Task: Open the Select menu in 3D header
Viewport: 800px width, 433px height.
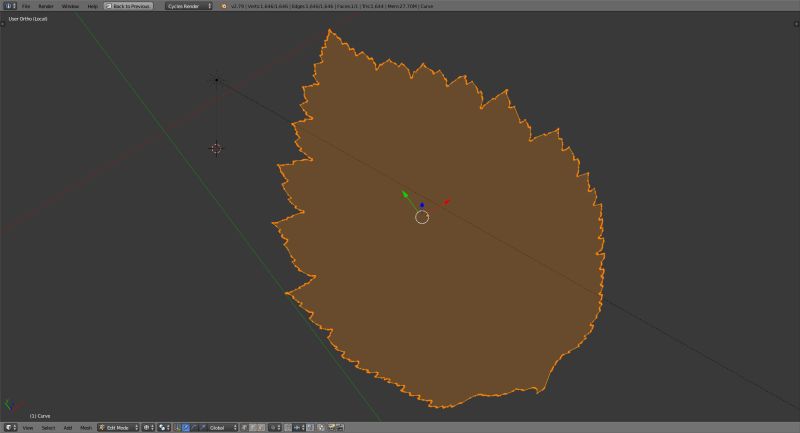Action: click(48, 428)
